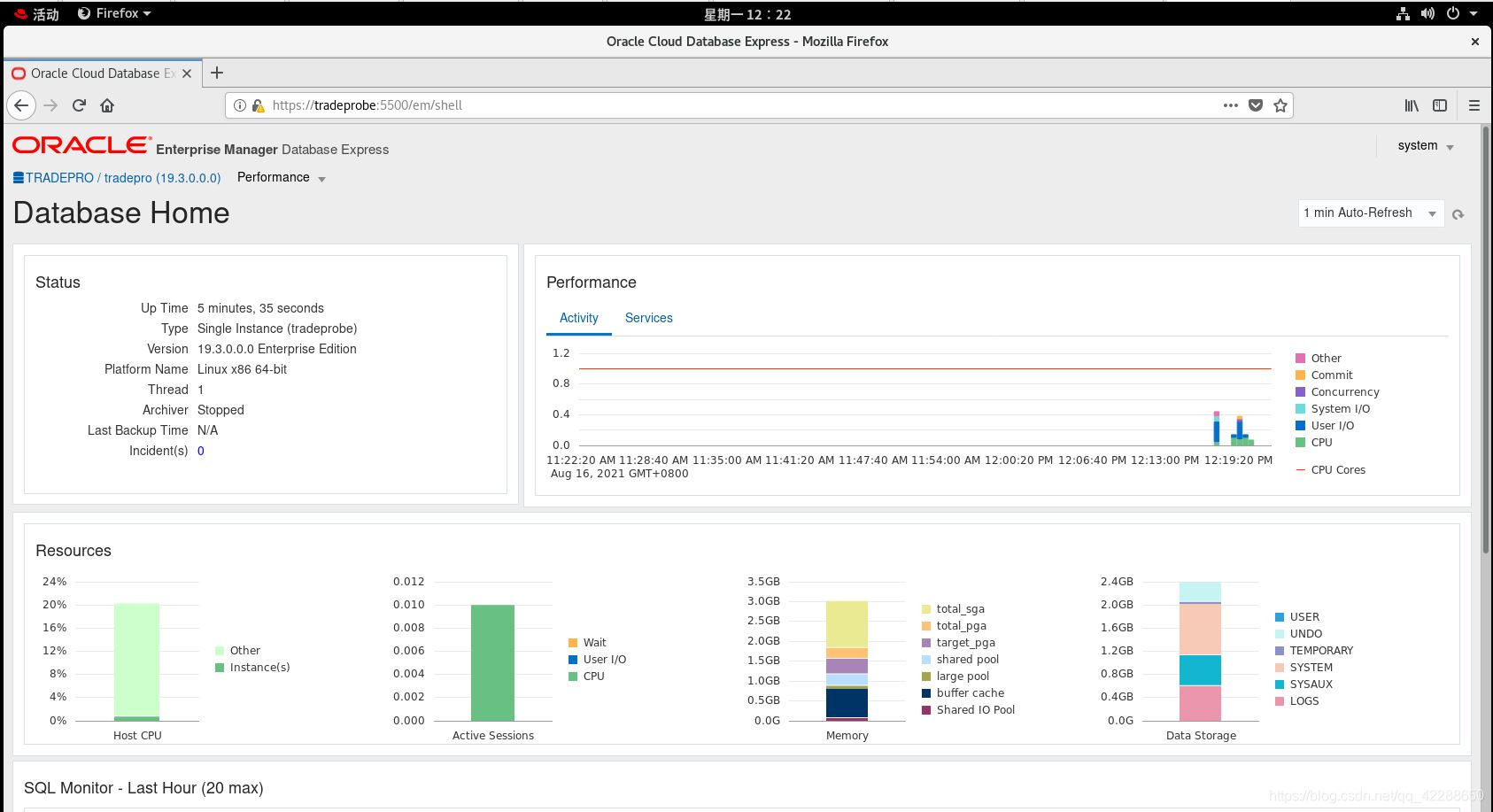Image resolution: width=1493 pixels, height=812 pixels.
Task: Click the Oracle logo
Action: tap(81, 145)
